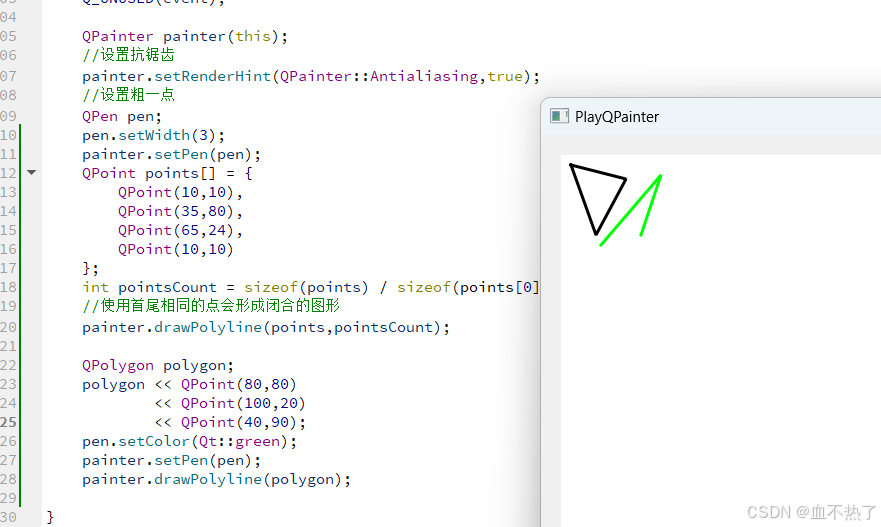Click the int pointsCount sizeof line
Viewport: 881px width, 527px height.
[x=311, y=287]
